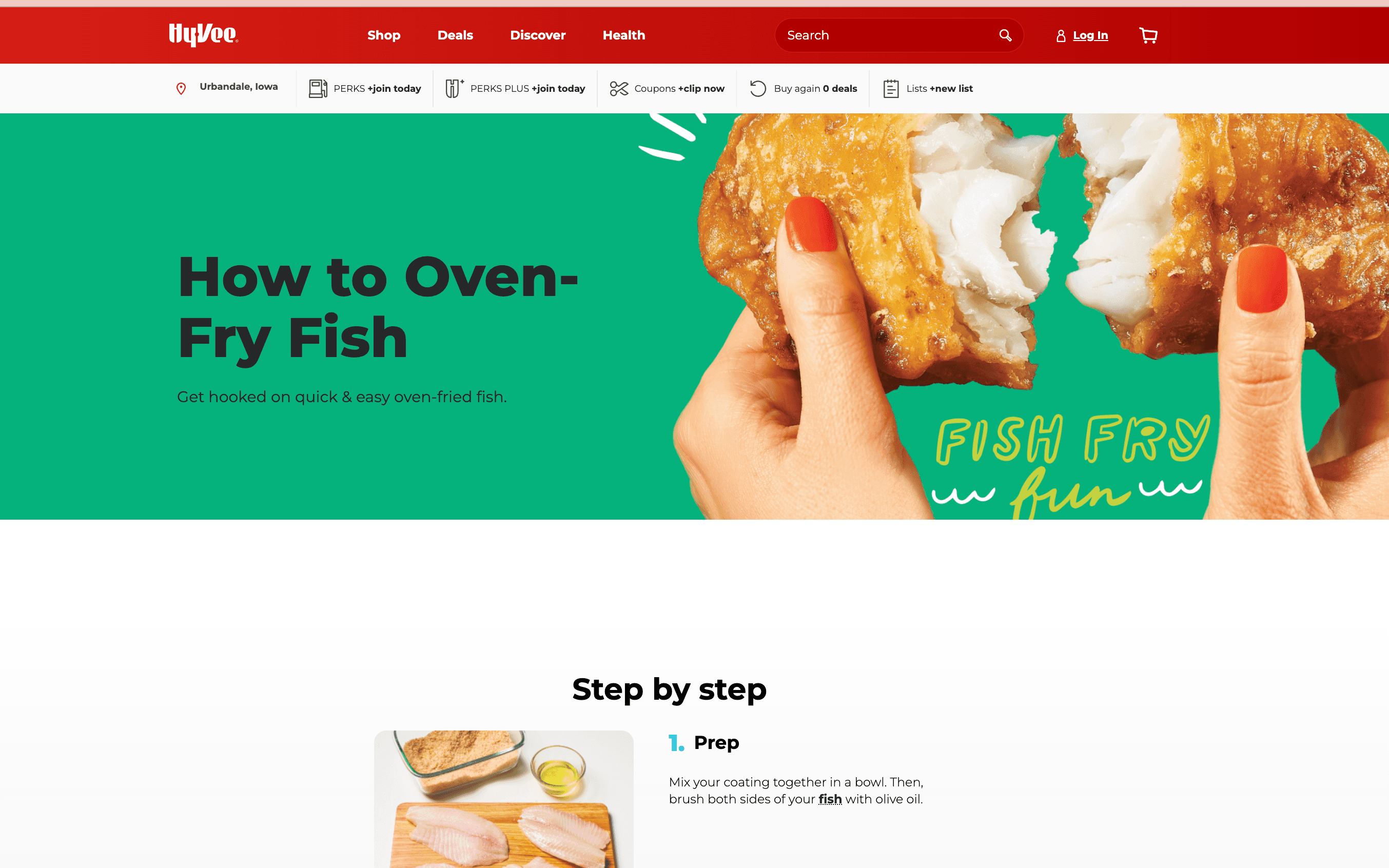Screen dimensions: 1389x868
Task: Click the Buy again refresh icon
Action: (x=758, y=88)
